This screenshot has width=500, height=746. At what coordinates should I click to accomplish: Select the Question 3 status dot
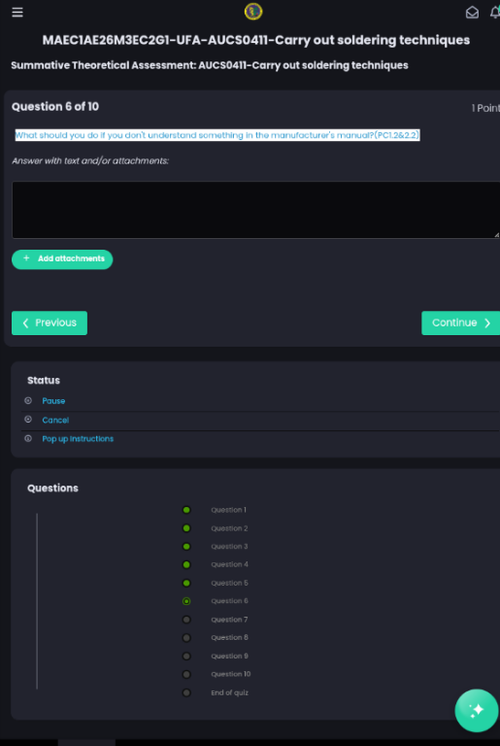point(186,547)
